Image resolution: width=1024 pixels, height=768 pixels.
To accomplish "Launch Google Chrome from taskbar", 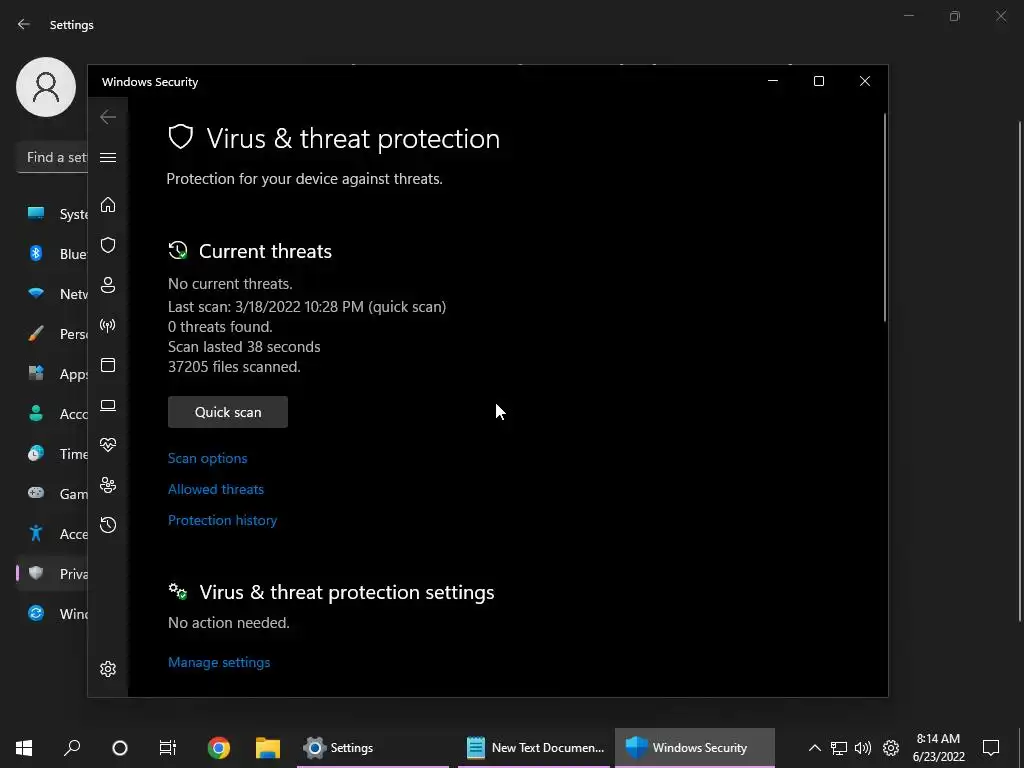I will [219, 748].
